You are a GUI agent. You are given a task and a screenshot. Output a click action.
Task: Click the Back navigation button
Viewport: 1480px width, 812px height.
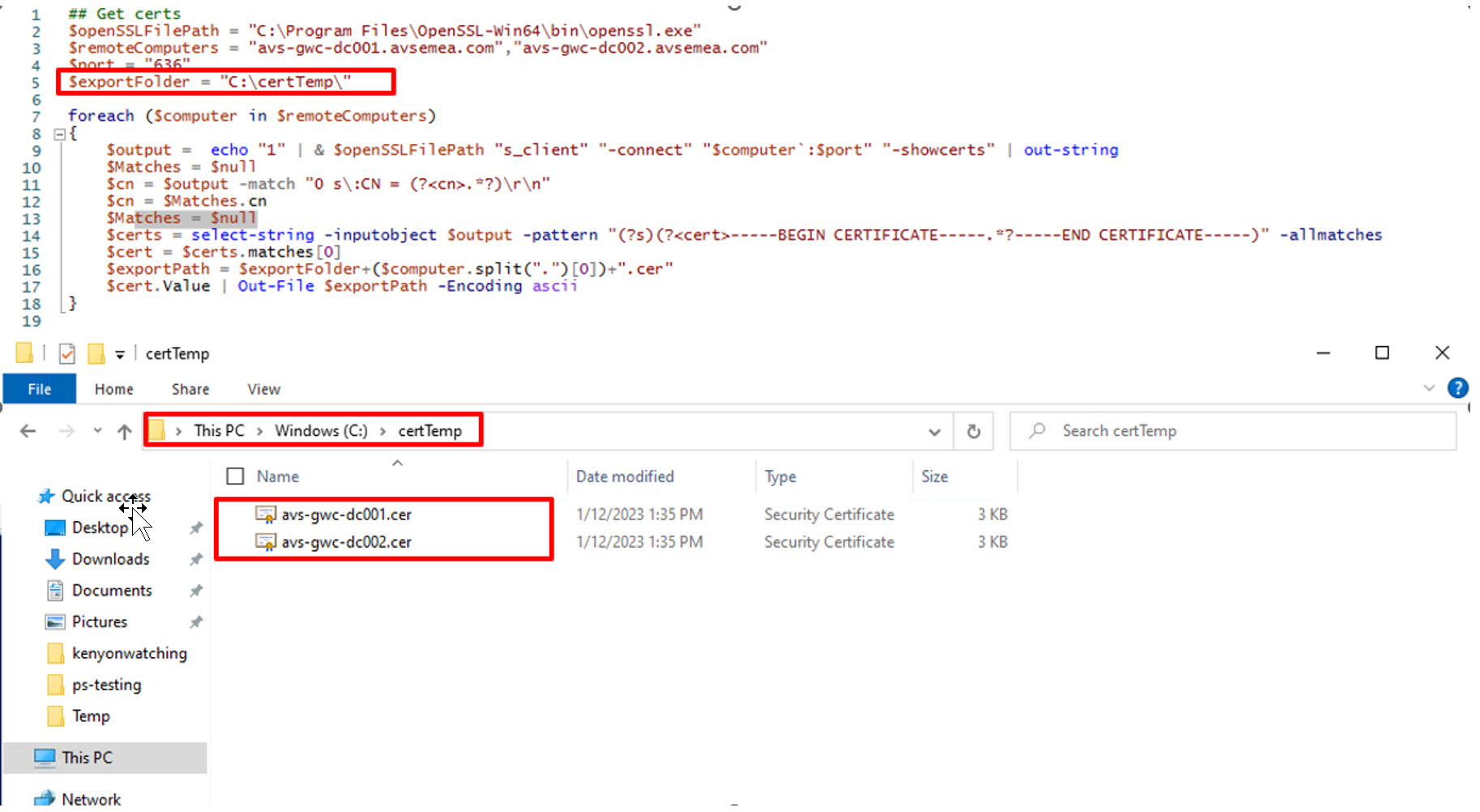27,430
